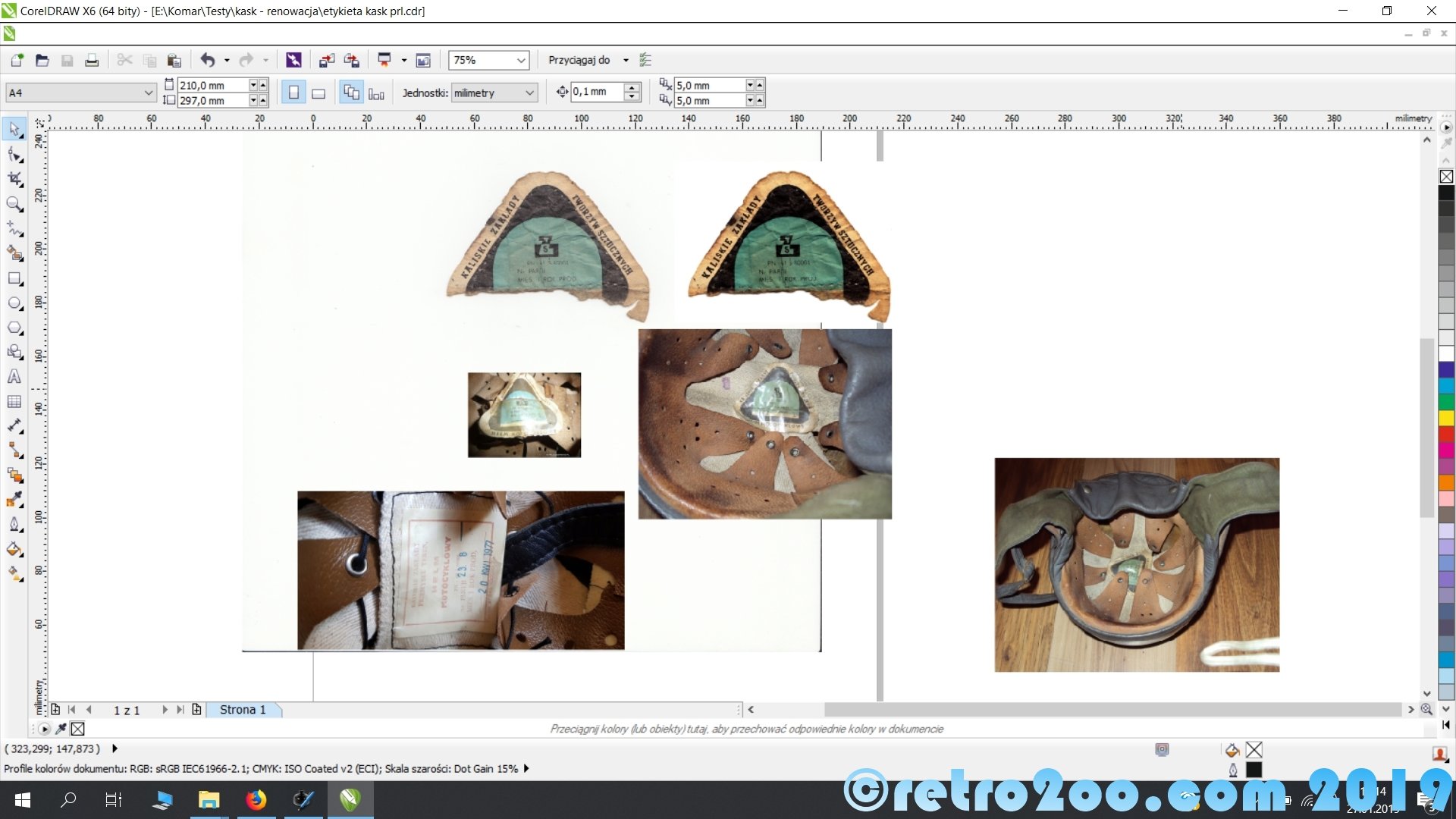
Task: Pick the Ellipse tool
Action: click(14, 303)
